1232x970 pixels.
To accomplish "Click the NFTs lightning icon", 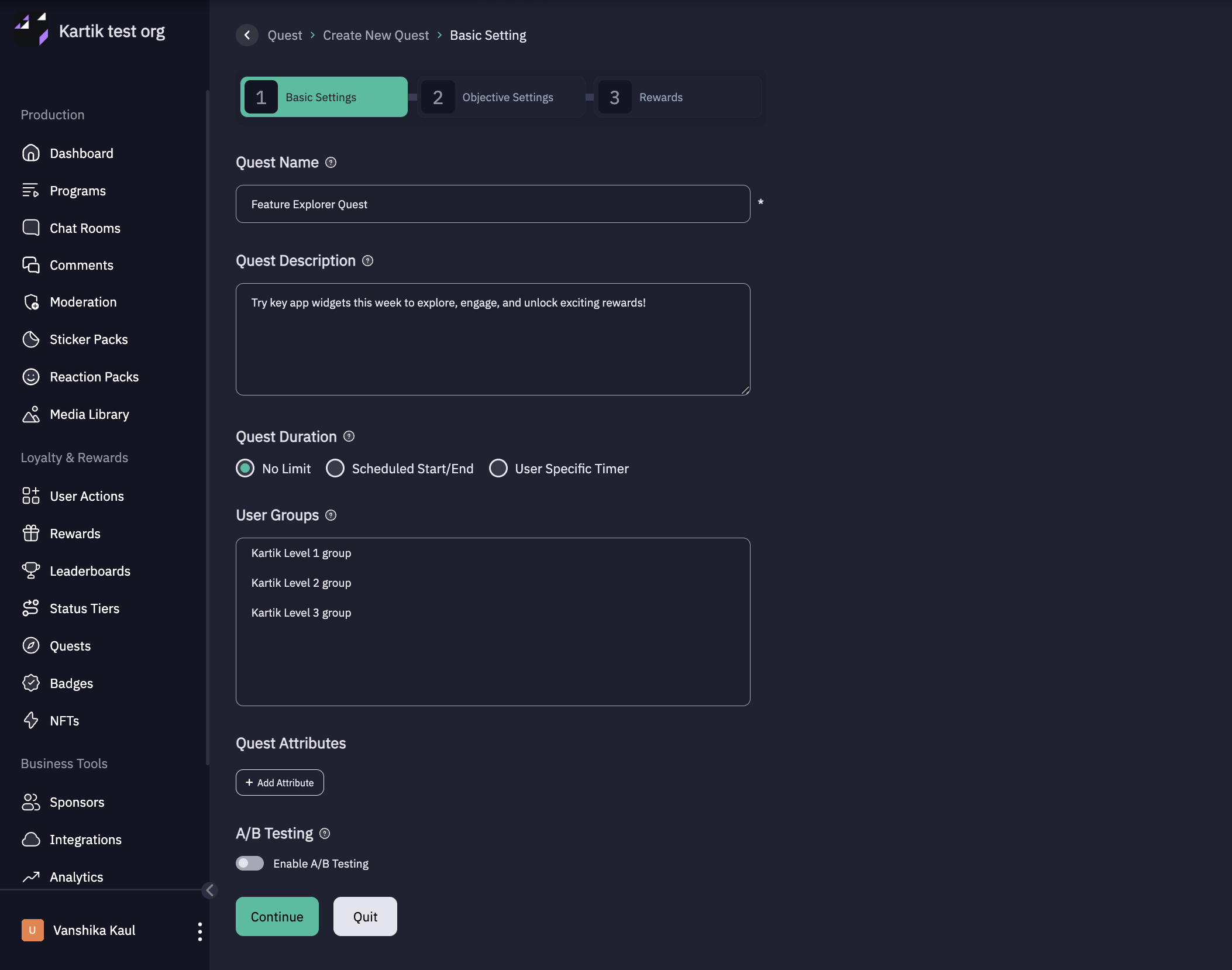I will [x=30, y=720].
